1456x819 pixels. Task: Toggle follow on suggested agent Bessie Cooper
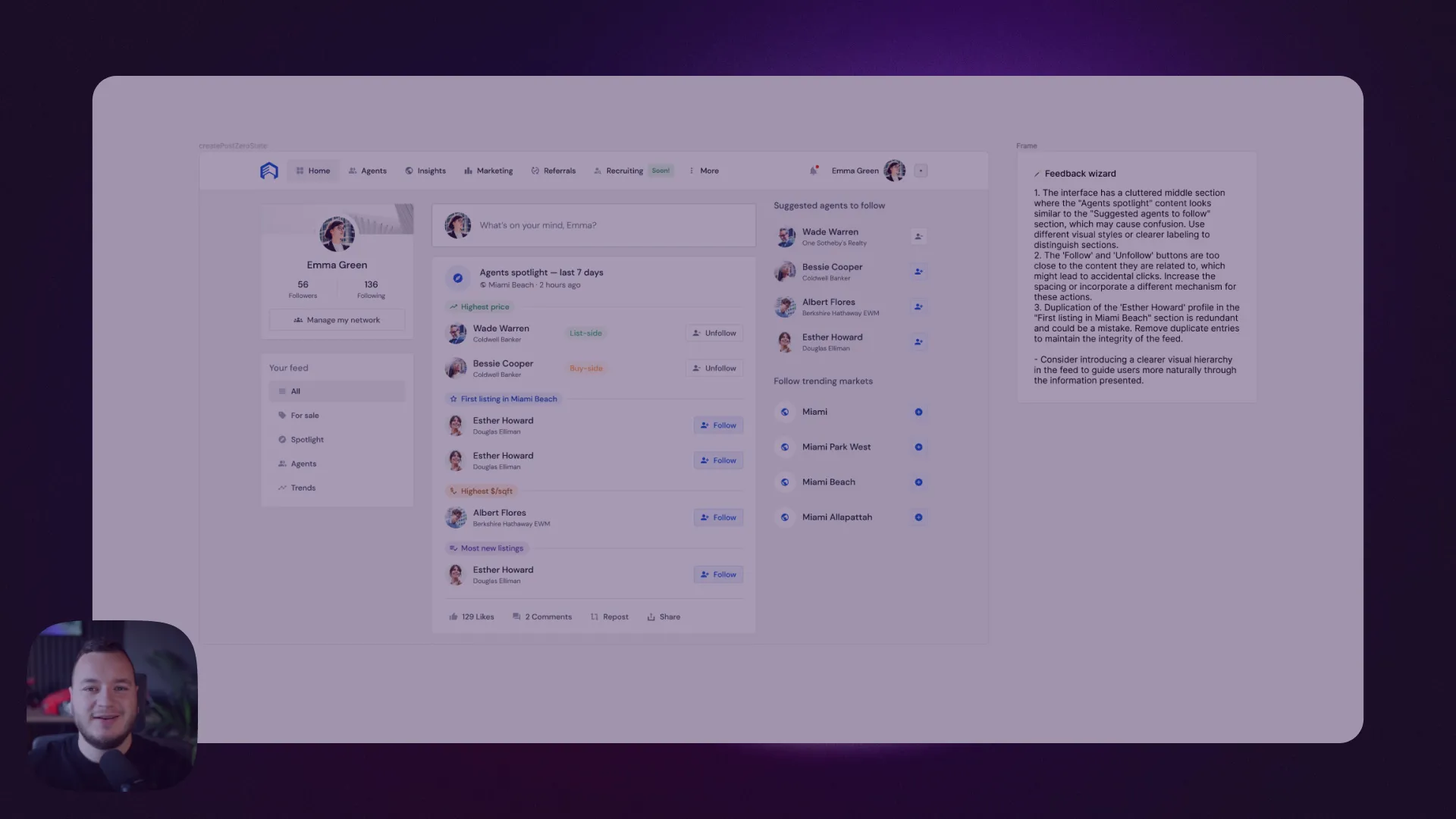coord(918,271)
